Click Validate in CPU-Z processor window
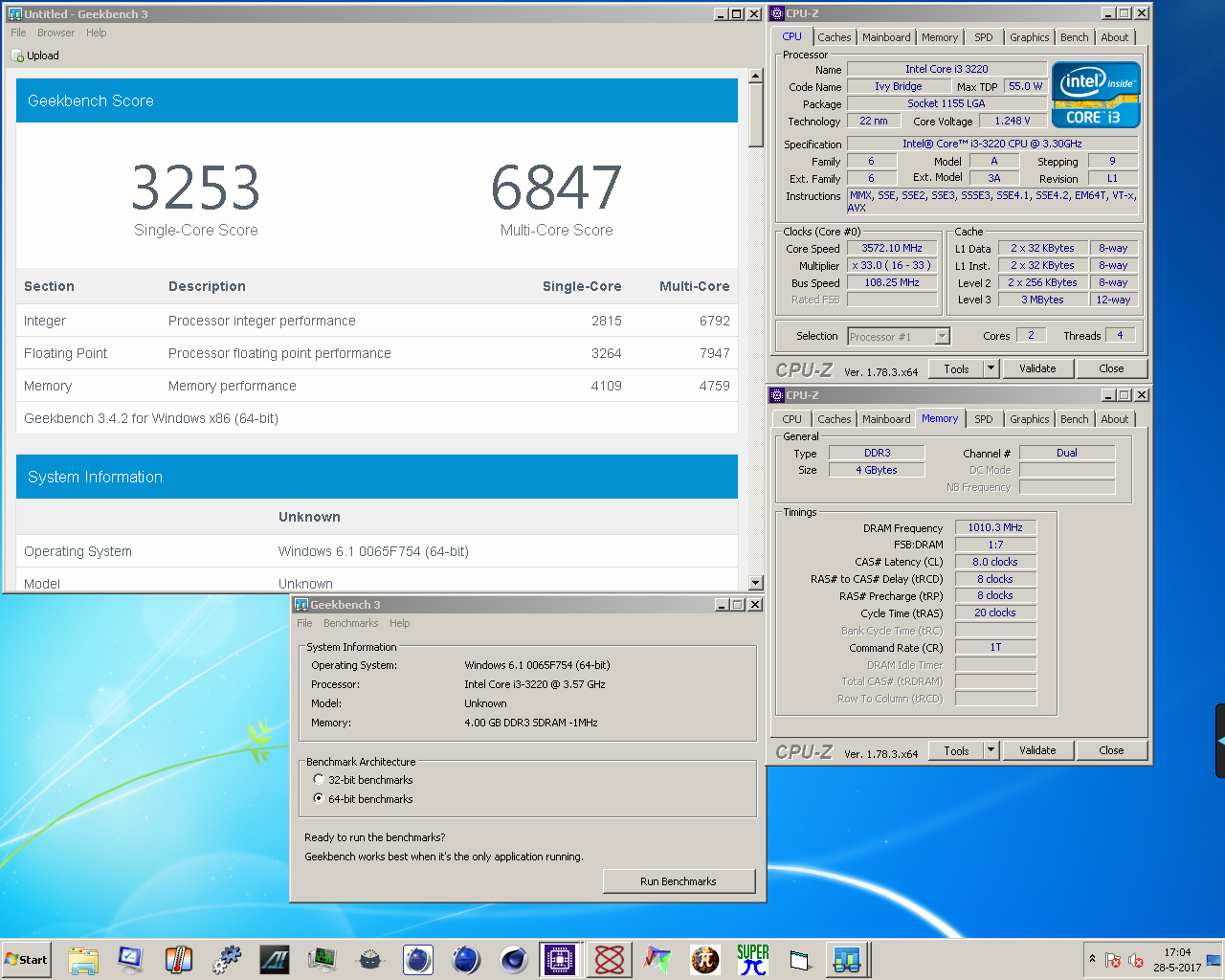This screenshot has width=1225, height=980. click(1037, 368)
